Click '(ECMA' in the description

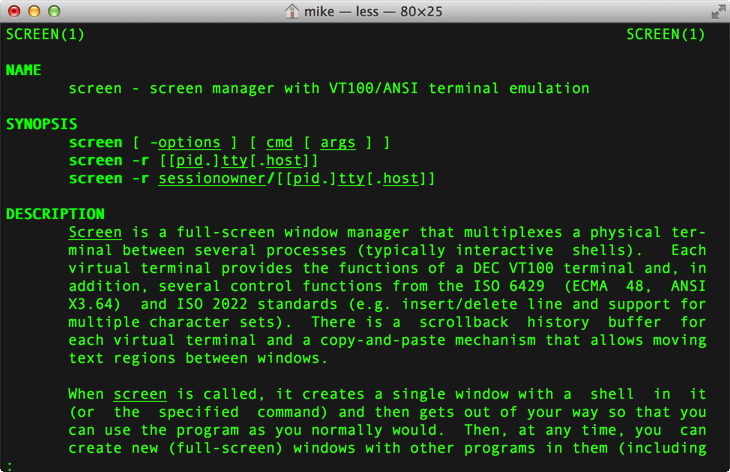(x=585, y=286)
